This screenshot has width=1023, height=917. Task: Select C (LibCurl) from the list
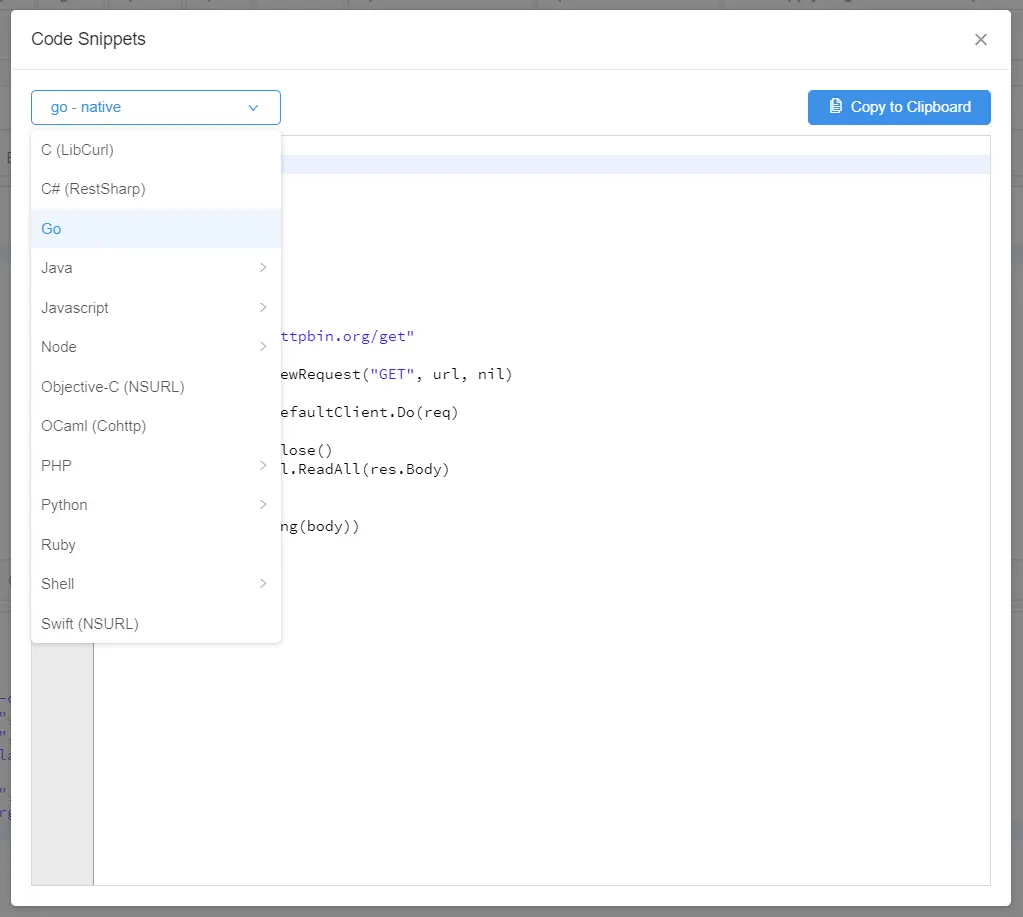[x=78, y=150]
